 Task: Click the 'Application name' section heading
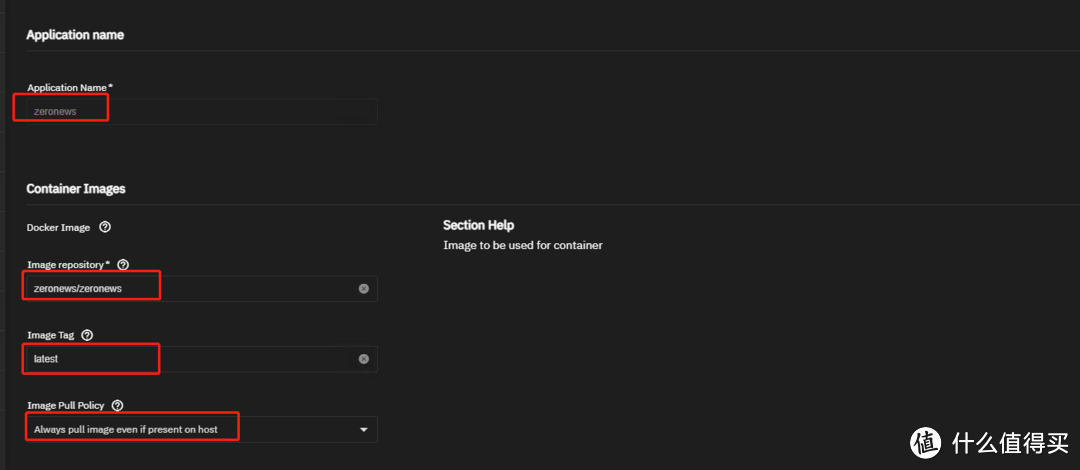pyautogui.click(x=75, y=35)
